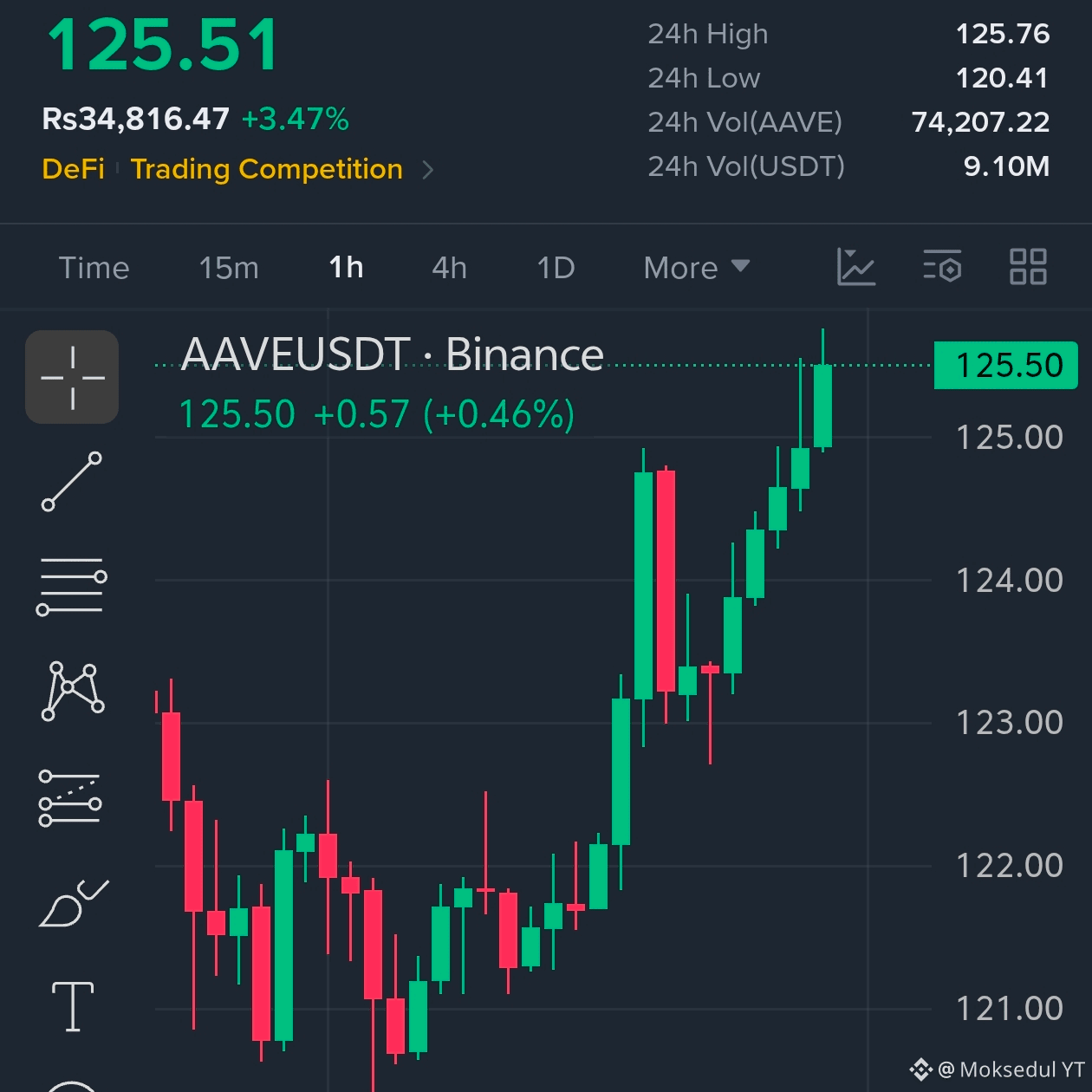
Task: Click the 125.50 current price label
Action: [1006, 366]
